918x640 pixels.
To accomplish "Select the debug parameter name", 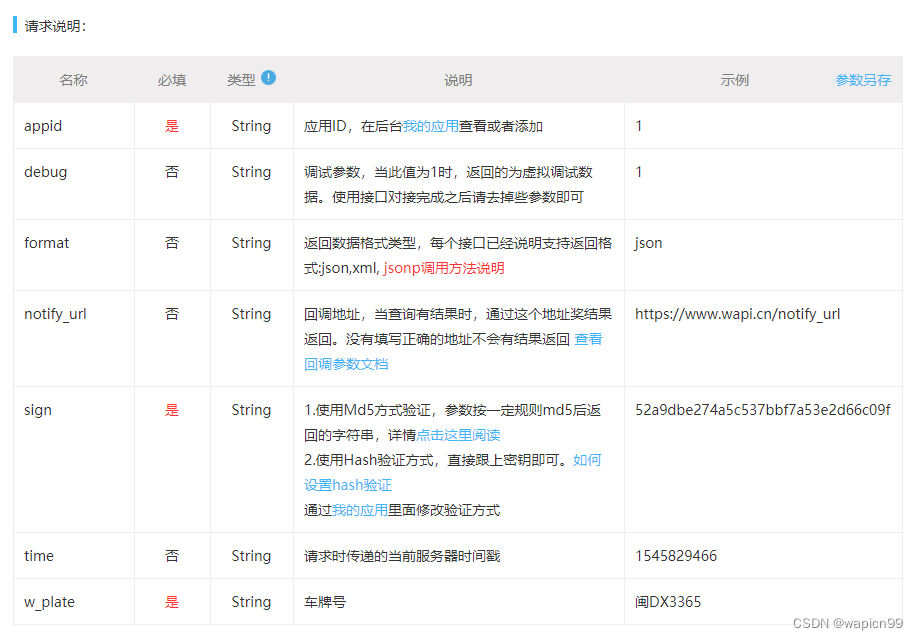I will pyautogui.click(x=45, y=172).
